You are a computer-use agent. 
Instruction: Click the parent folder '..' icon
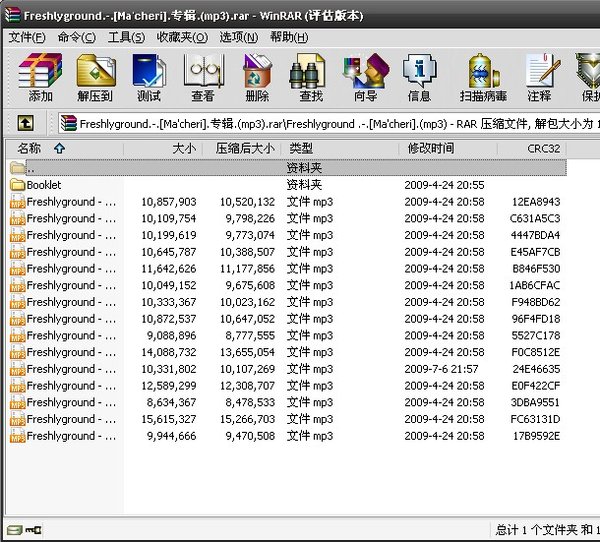17,168
